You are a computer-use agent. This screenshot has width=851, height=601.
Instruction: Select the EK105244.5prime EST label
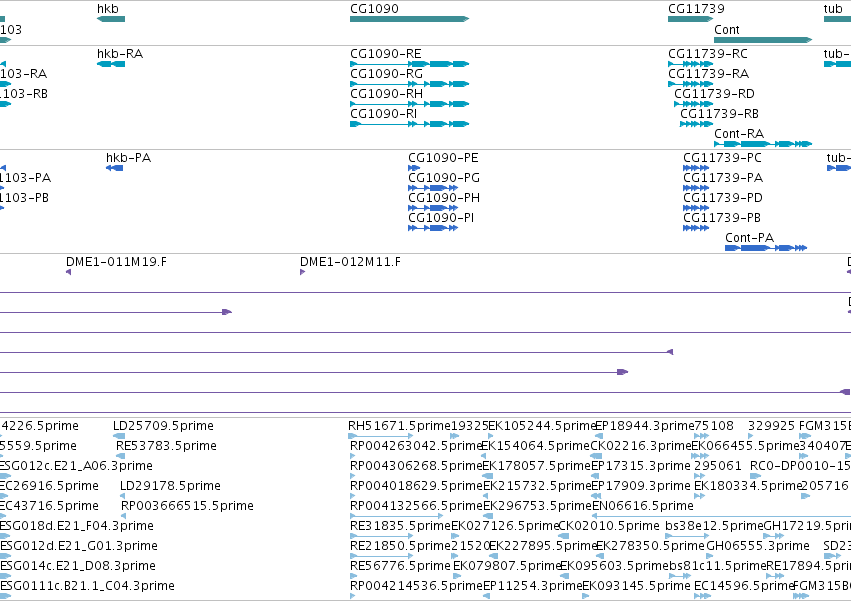click(x=542, y=426)
